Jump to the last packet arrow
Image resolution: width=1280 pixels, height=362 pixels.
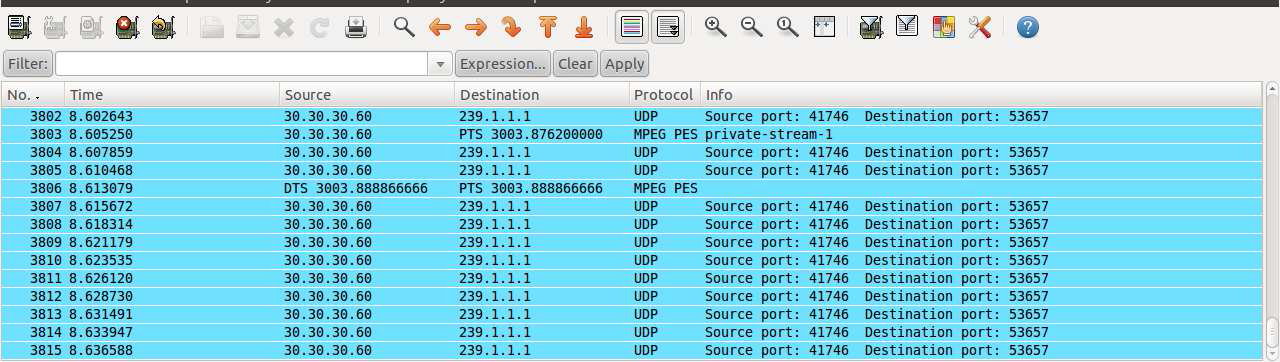coord(584,27)
